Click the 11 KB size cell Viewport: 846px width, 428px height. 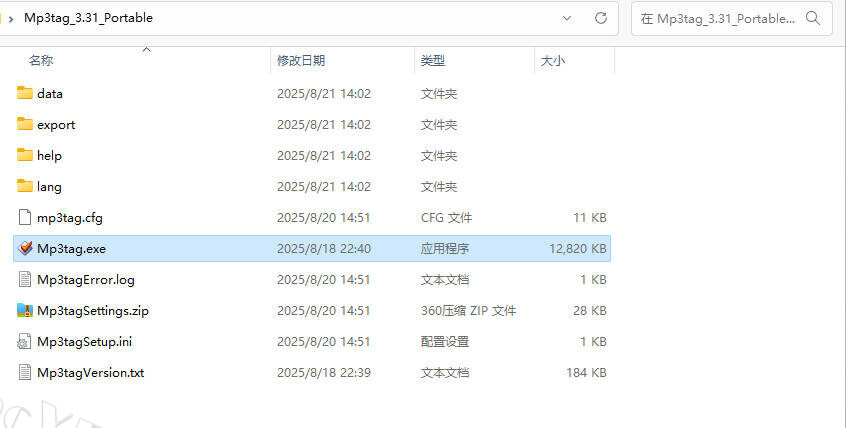click(x=590, y=218)
